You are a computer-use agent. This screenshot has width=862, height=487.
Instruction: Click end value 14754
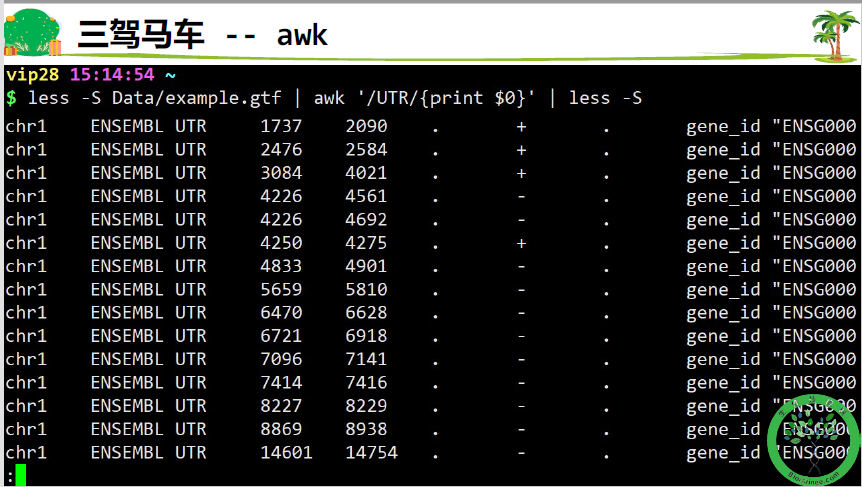point(372,452)
